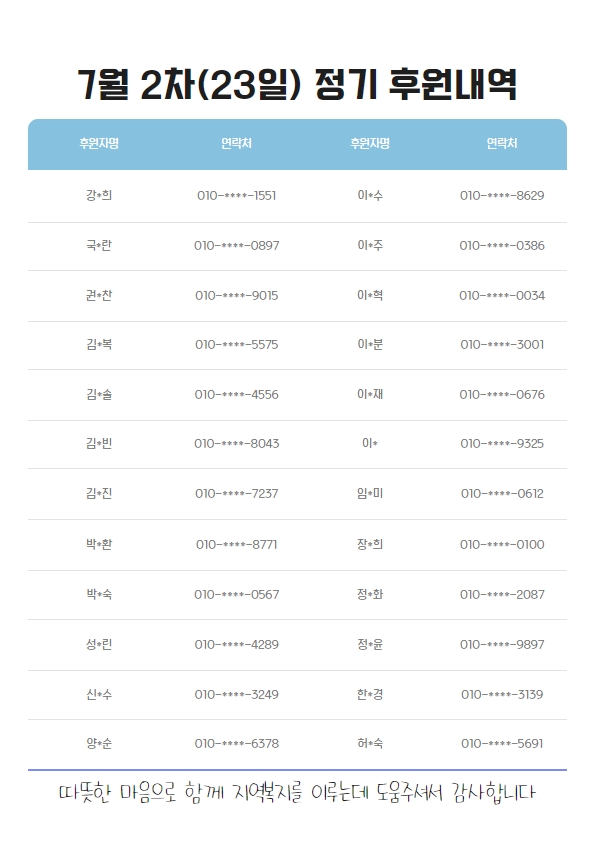Click the thank-you message 따뜻한 마음으로 at bottom
Image resolution: width=595 pixels, height=842 pixels.
click(x=117, y=793)
